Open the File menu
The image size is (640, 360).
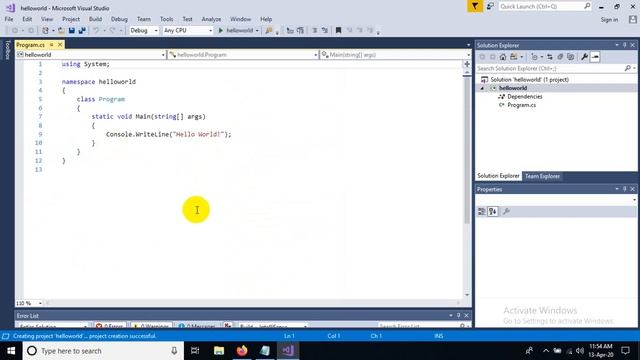pyautogui.click(x=9, y=19)
